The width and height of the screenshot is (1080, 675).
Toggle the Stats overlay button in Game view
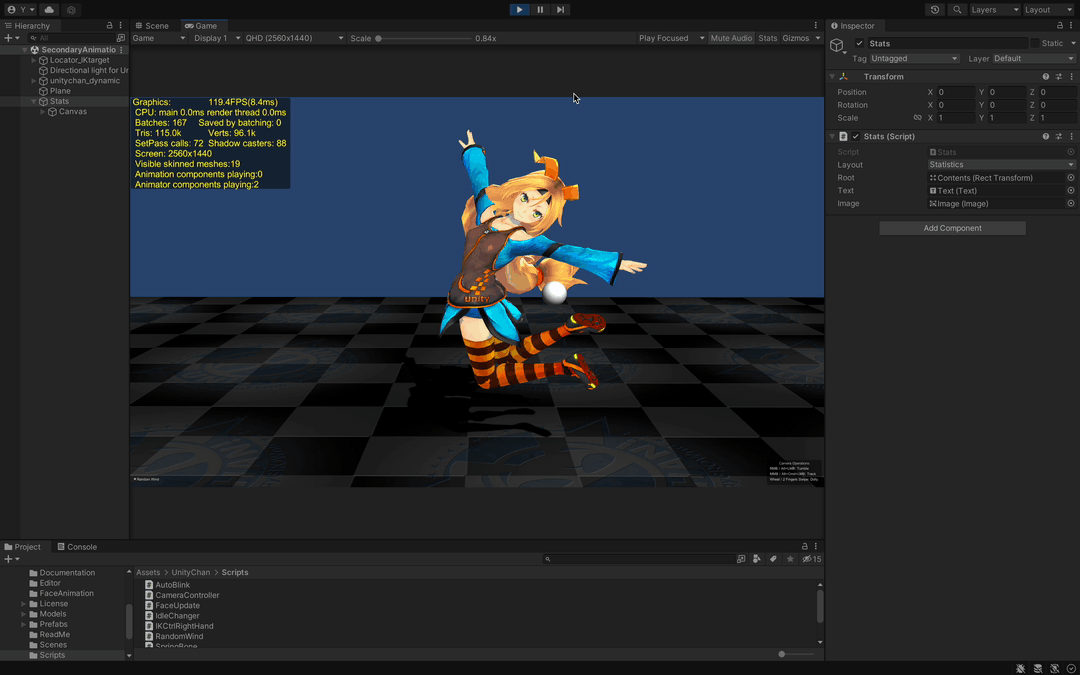click(x=767, y=38)
